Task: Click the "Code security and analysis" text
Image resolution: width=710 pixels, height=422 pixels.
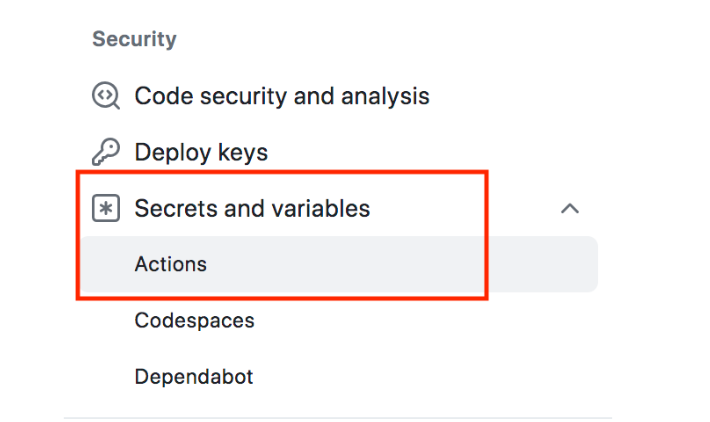Action: pyautogui.click(x=281, y=96)
